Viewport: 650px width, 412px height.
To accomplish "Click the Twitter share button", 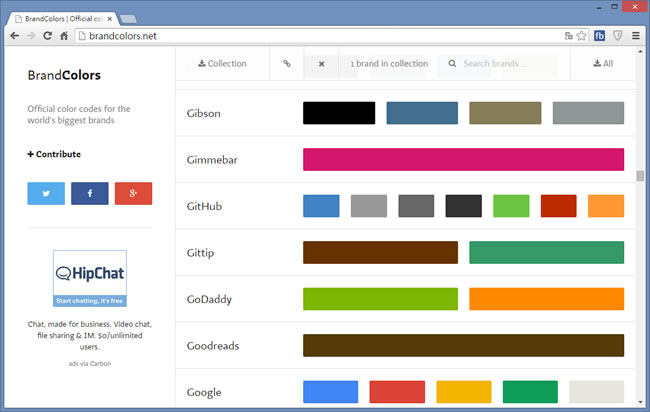I will [46, 193].
